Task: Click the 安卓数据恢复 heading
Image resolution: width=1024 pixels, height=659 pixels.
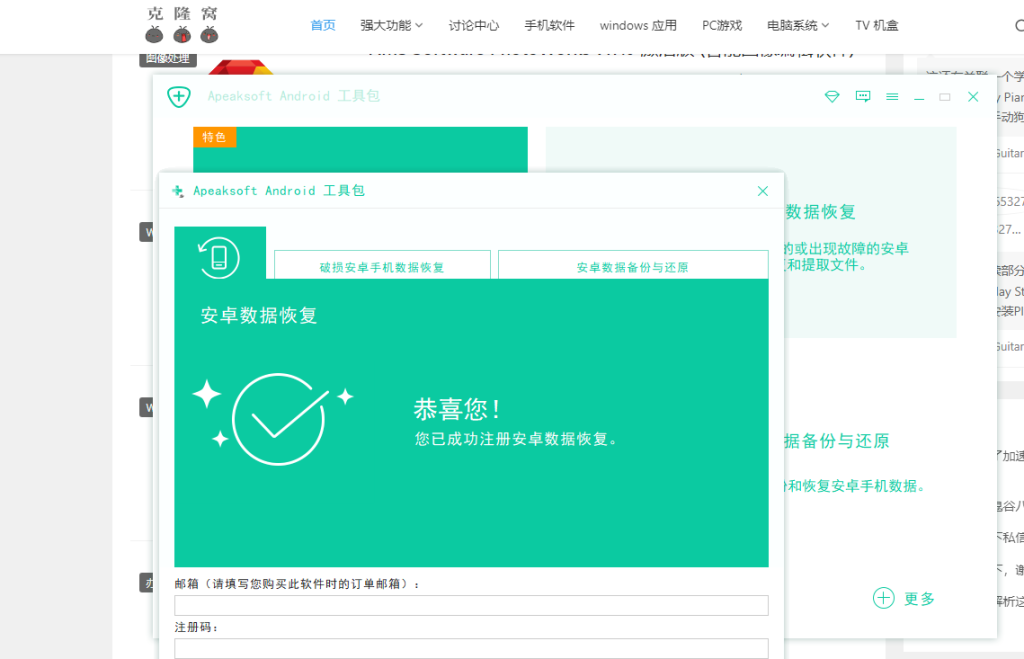Action: coord(259,315)
